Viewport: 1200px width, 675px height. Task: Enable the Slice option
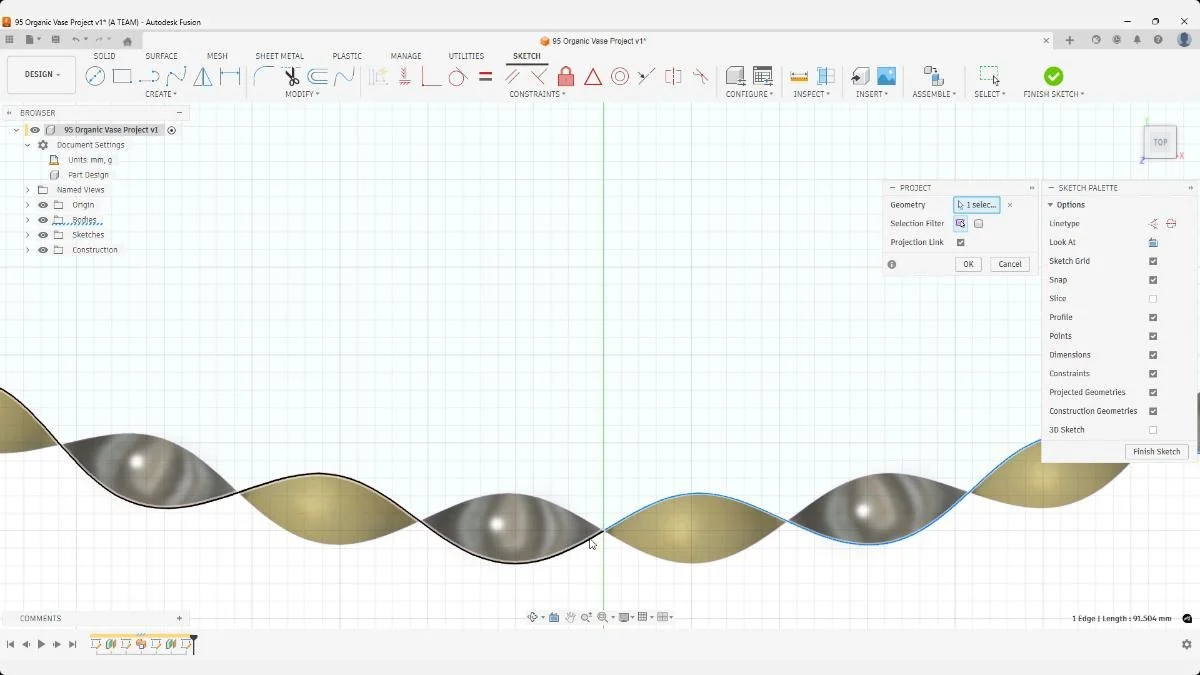[1152, 298]
